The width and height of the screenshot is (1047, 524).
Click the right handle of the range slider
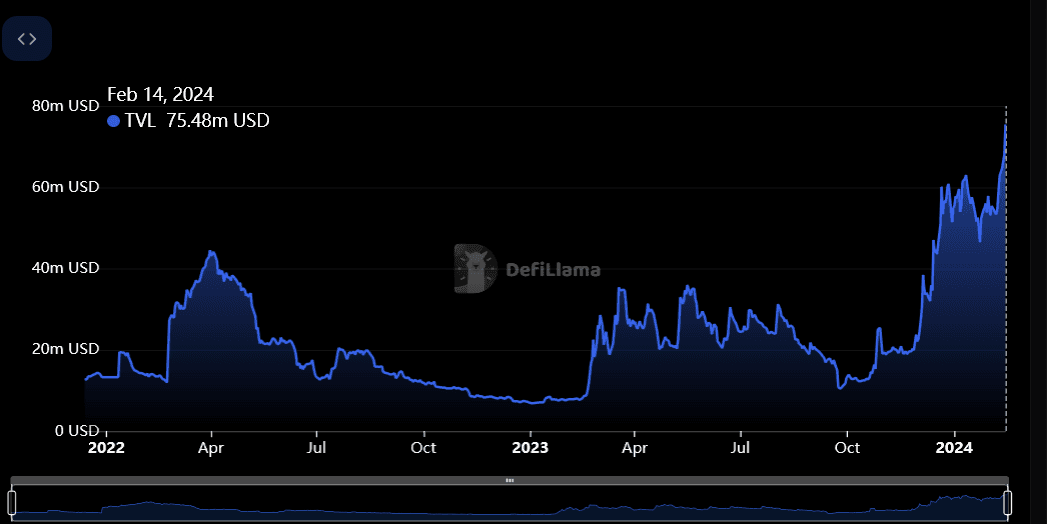point(1007,501)
